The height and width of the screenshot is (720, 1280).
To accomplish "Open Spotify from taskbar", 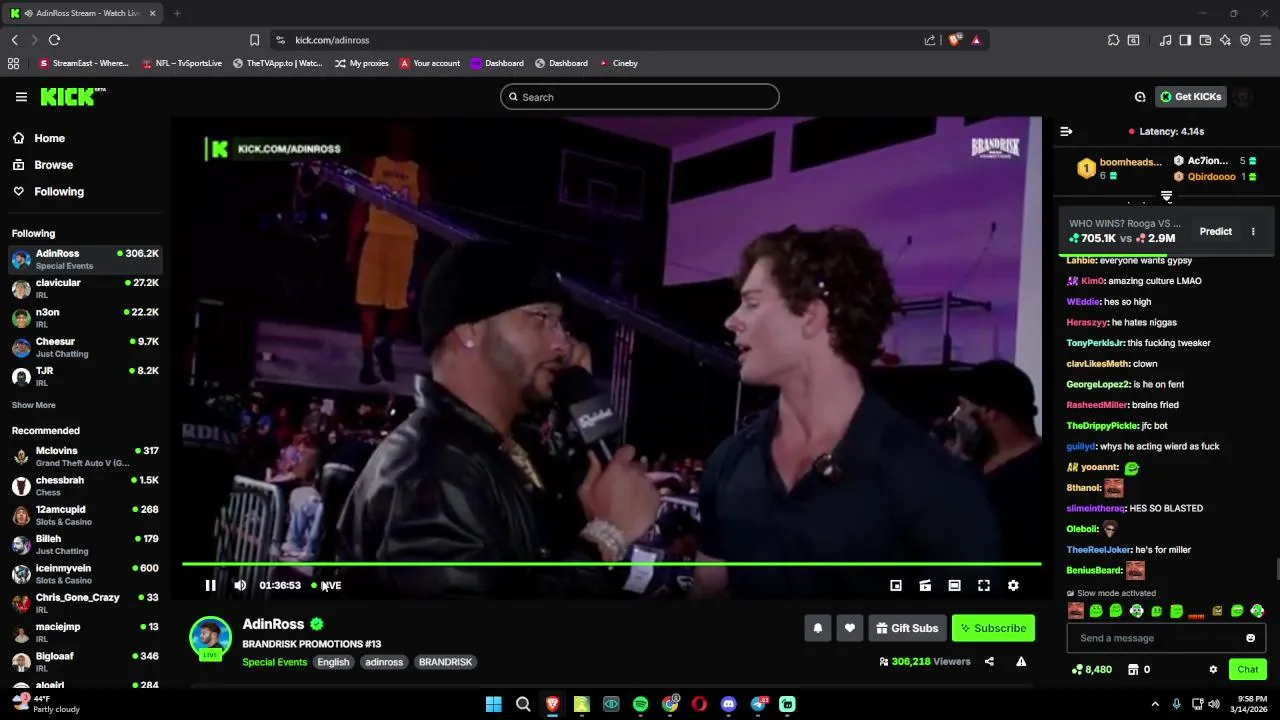I will 640,704.
